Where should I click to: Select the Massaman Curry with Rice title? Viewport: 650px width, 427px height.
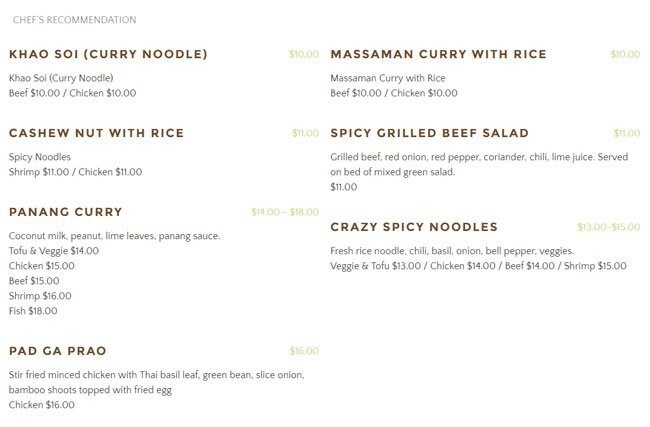438,54
